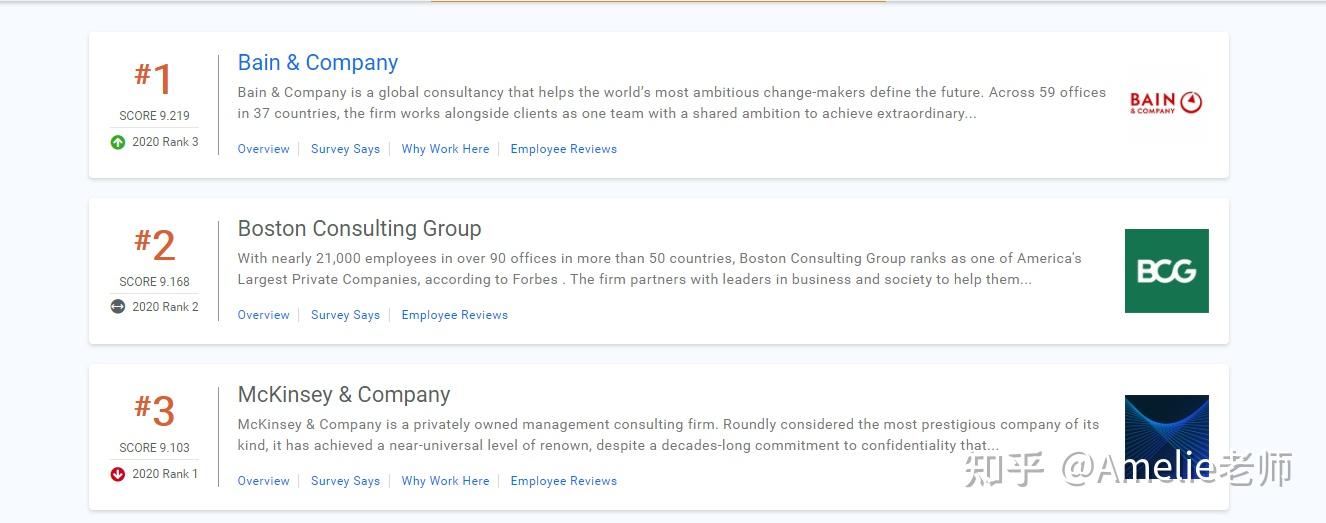Click the green BCG logo
Image resolution: width=1326 pixels, height=523 pixels.
coord(1167,271)
